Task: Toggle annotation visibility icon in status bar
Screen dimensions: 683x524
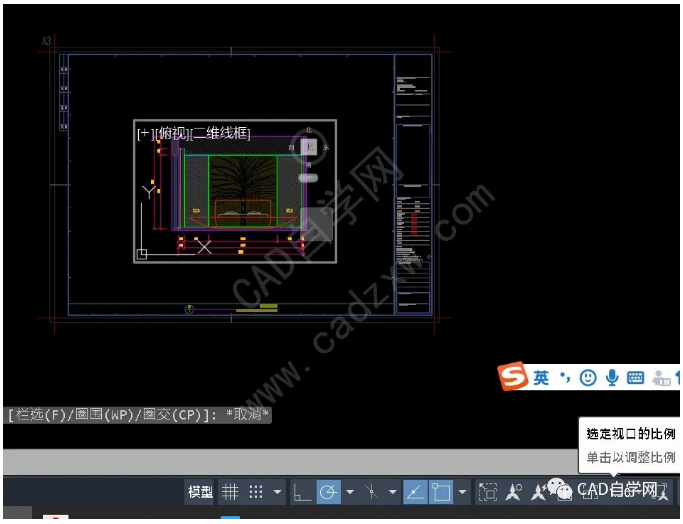Action: (x=514, y=492)
